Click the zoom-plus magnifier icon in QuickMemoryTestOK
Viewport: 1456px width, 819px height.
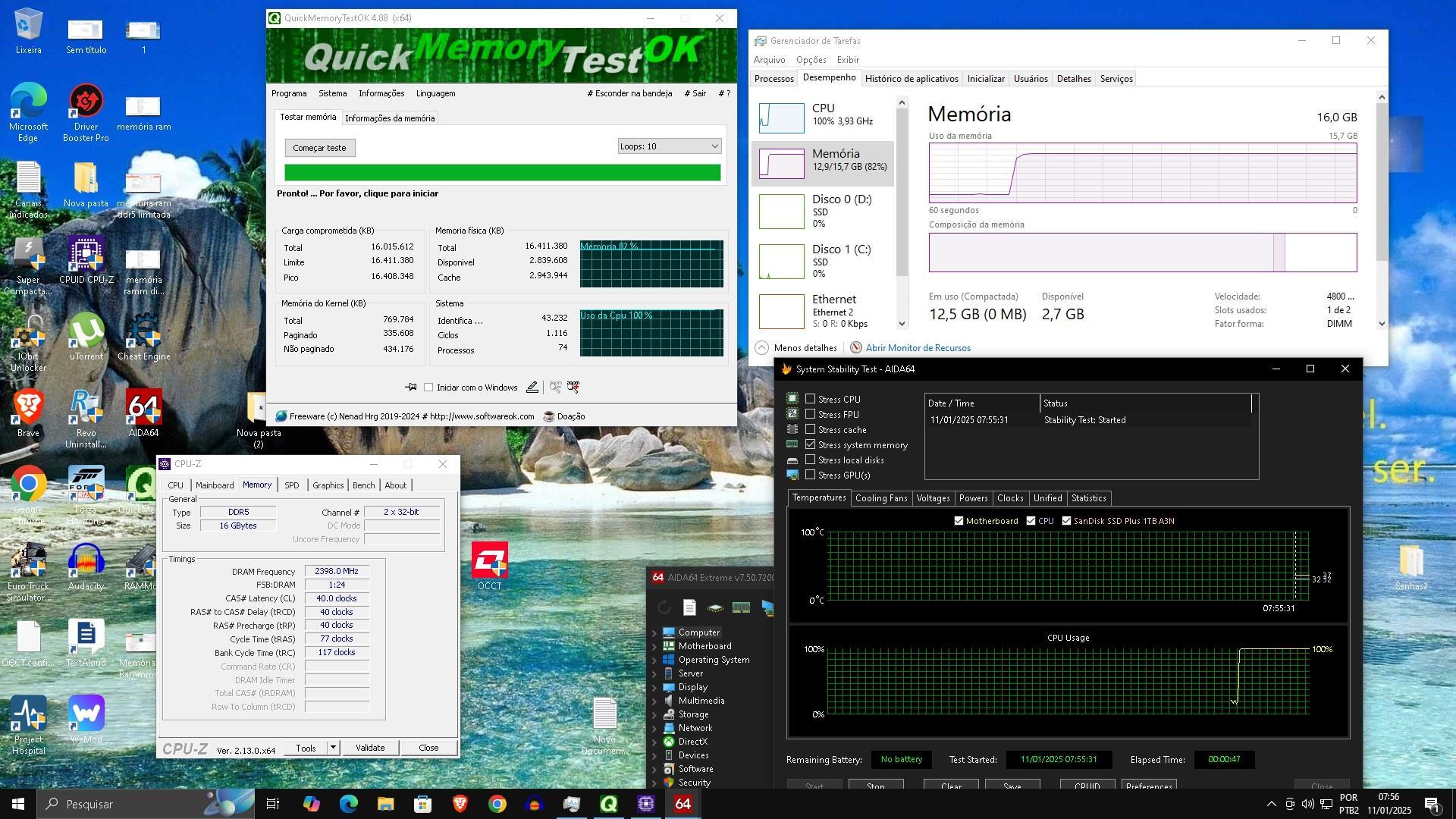tap(573, 387)
